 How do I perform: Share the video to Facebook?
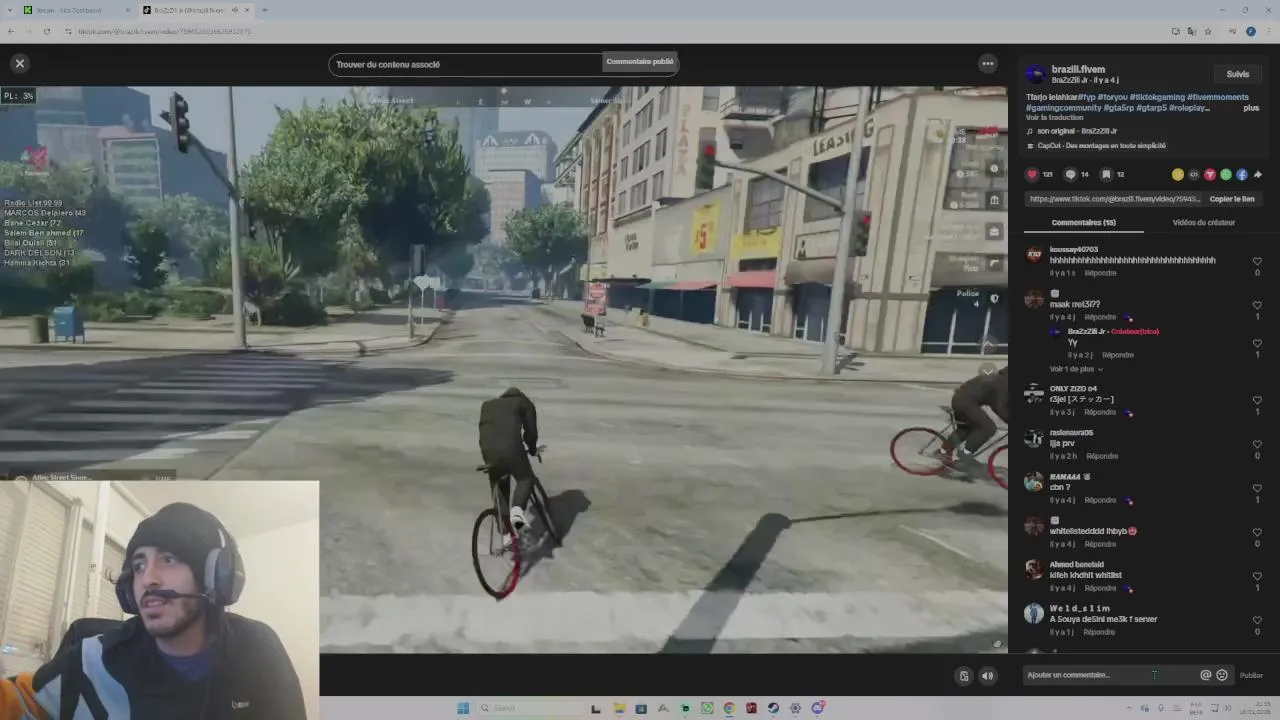[1242, 174]
